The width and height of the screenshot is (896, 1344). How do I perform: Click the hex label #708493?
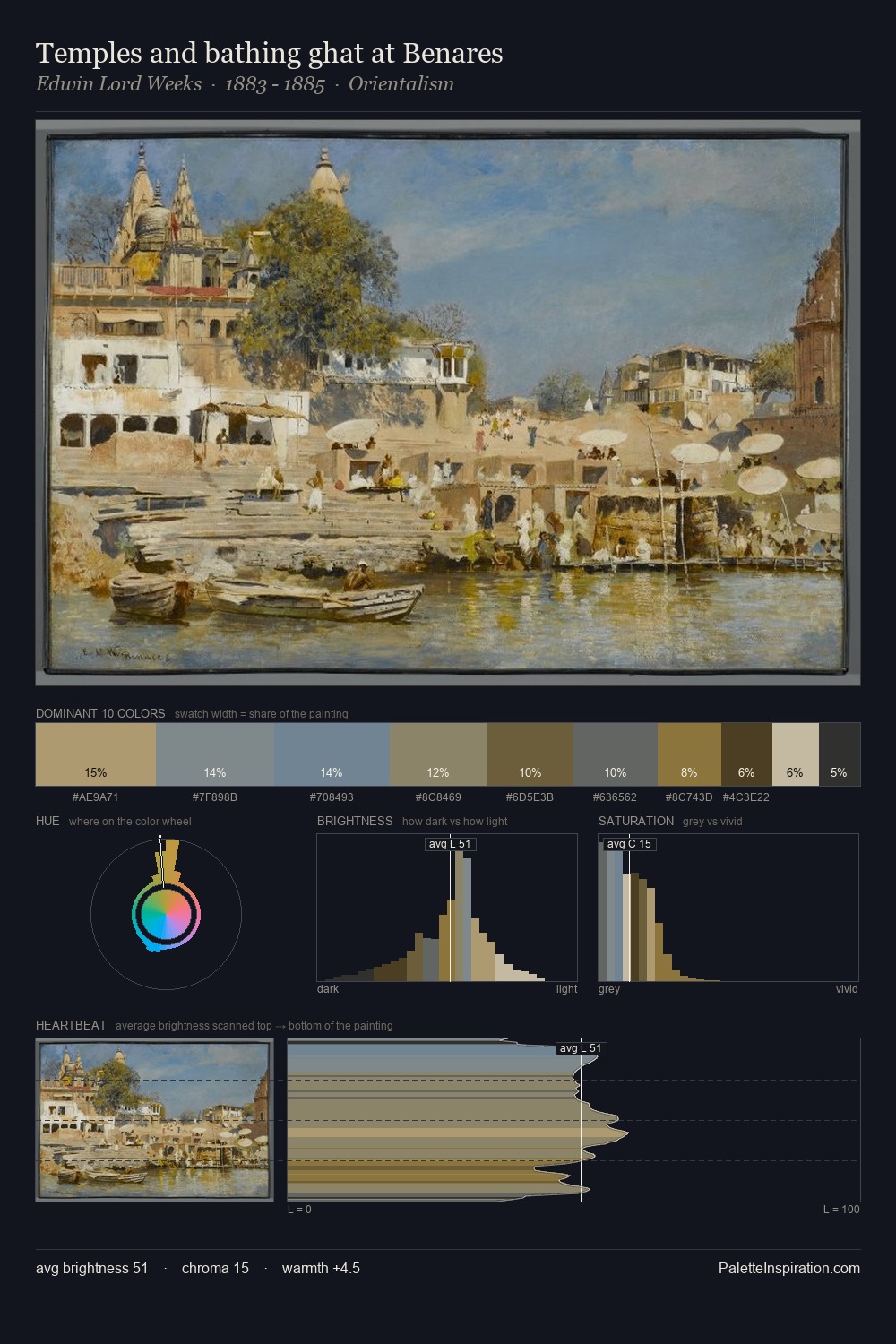click(332, 797)
